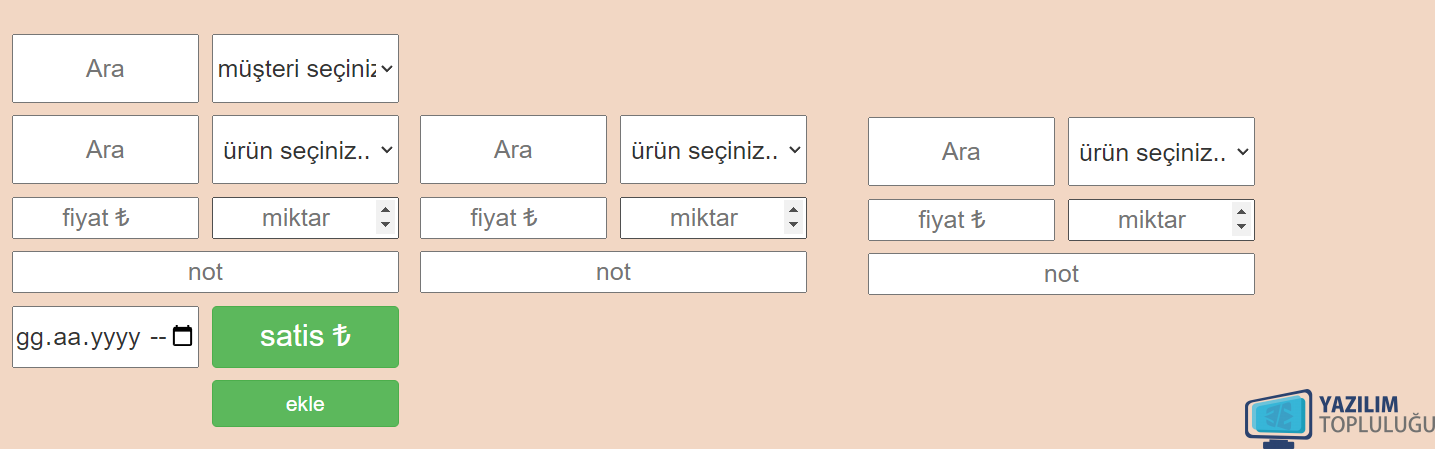Increase miktar value in third product row
1435x449 pixels.
pos(1241,212)
